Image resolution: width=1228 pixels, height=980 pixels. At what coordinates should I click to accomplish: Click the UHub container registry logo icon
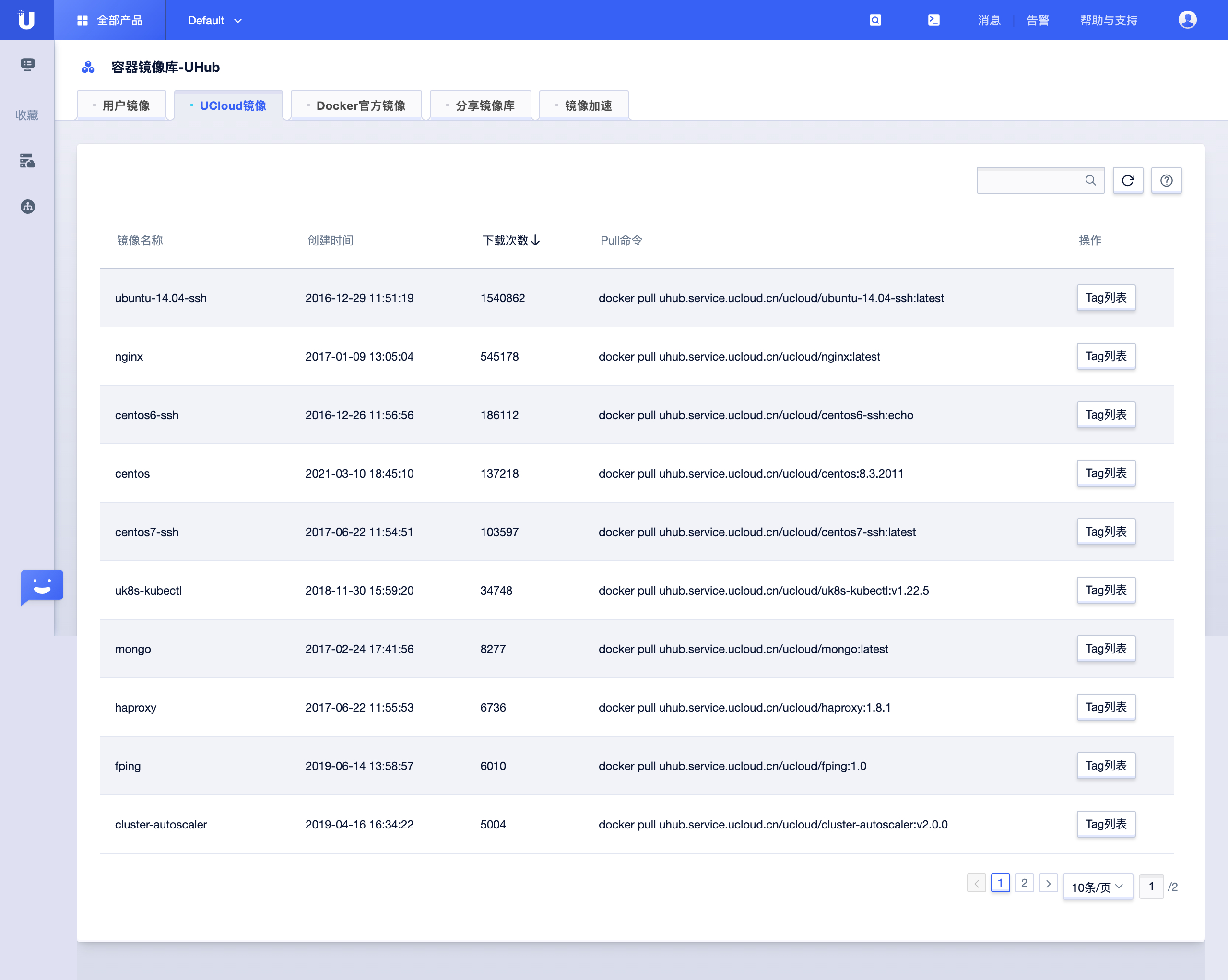[88, 67]
